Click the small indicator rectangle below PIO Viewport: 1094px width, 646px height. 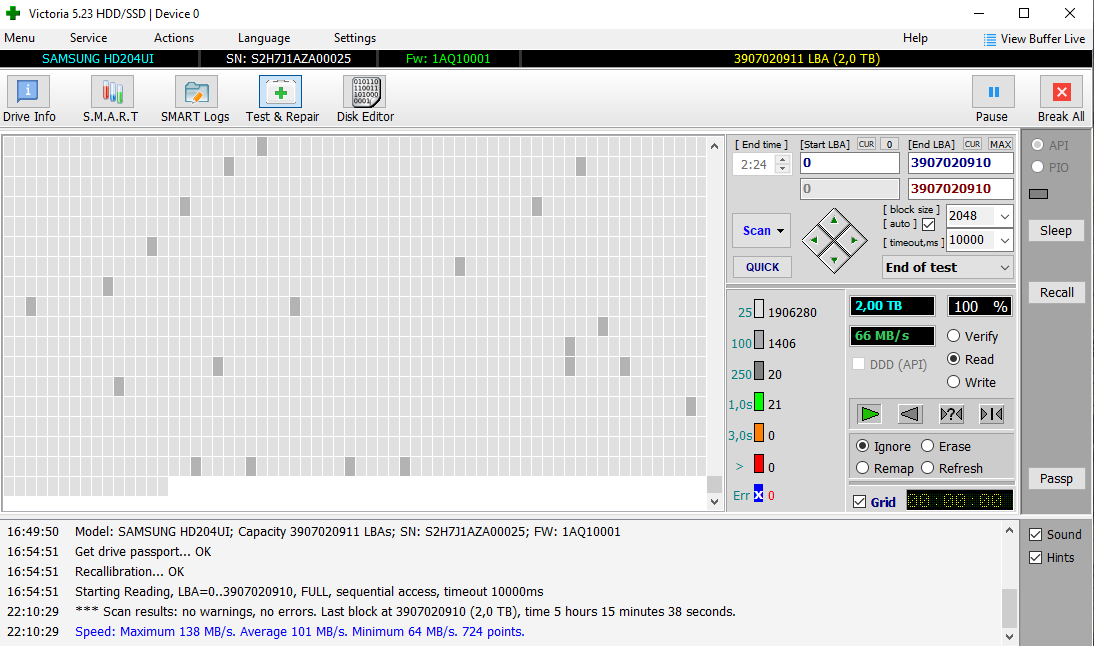[x=1038, y=194]
